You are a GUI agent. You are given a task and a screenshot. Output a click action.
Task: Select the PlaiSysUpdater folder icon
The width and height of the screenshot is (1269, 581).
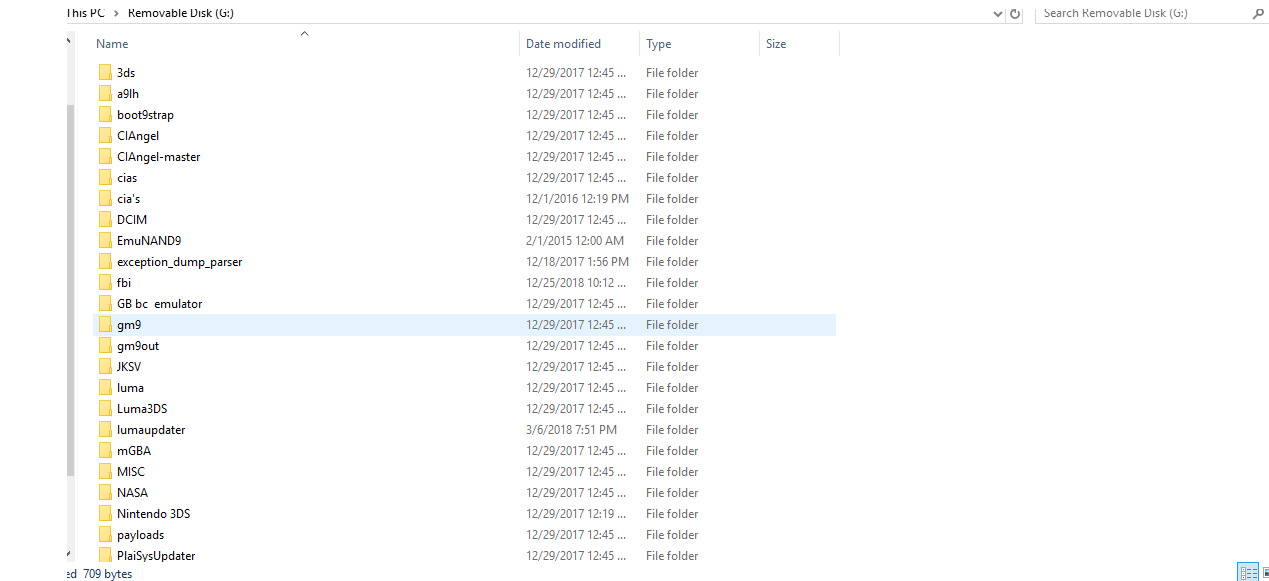(x=106, y=556)
